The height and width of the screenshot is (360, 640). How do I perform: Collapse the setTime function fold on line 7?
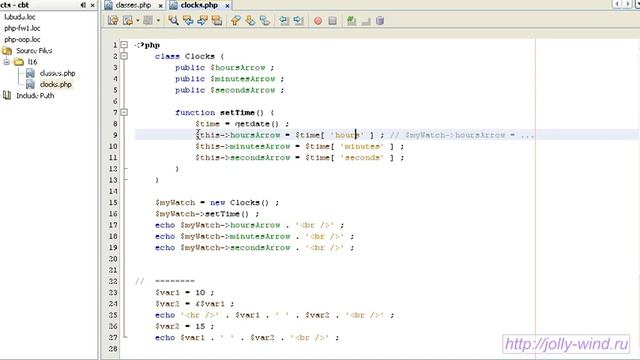(x=124, y=112)
